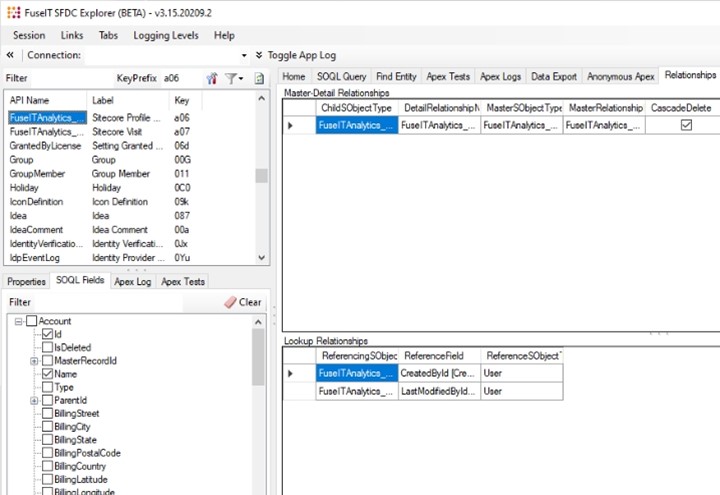
Task: Click the SOQL Fields tree scroll up arrow
Action: (258, 322)
